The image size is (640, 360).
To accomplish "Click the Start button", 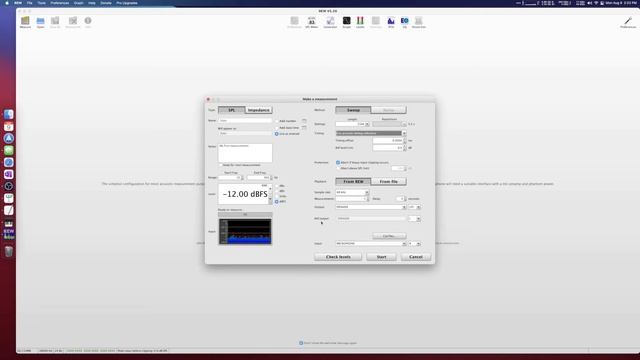I will (x=381, y=257).
